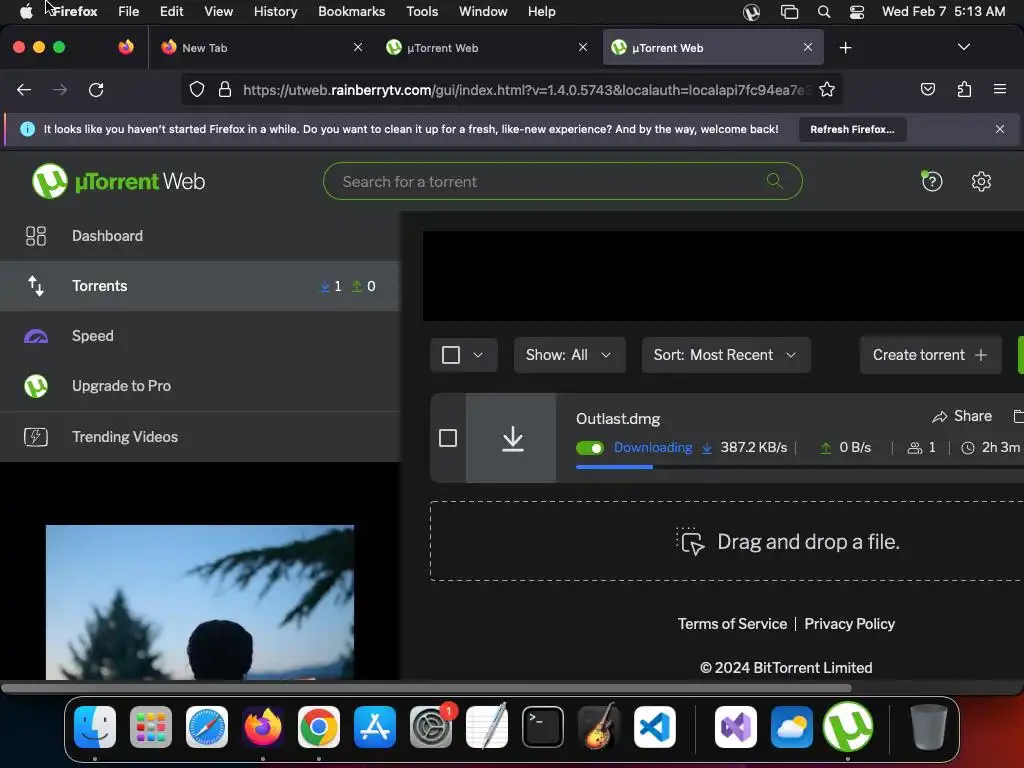Open the Speed gauge sidebar item
The image size is (1024, 768).
pos(200,336)
